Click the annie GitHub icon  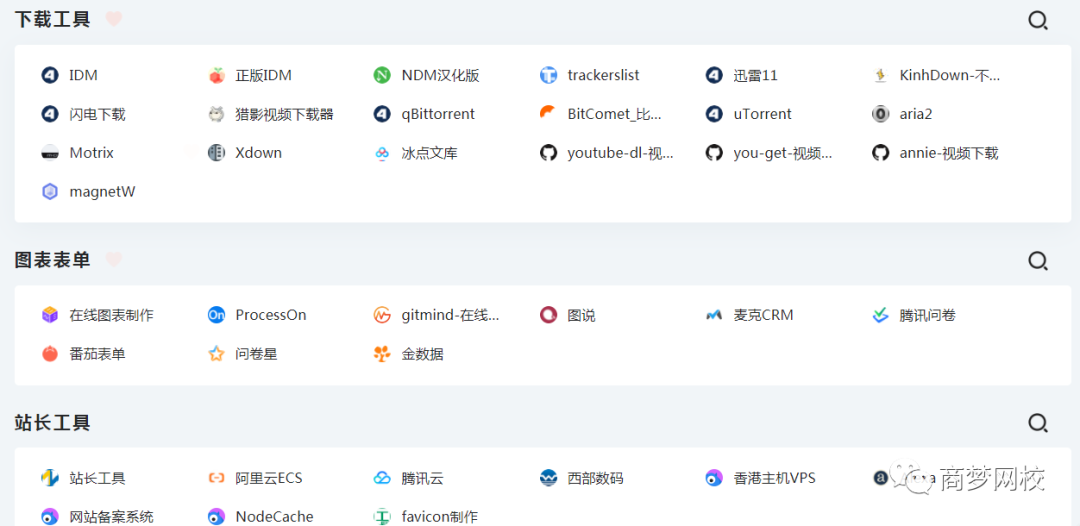[x=880, y=153]
